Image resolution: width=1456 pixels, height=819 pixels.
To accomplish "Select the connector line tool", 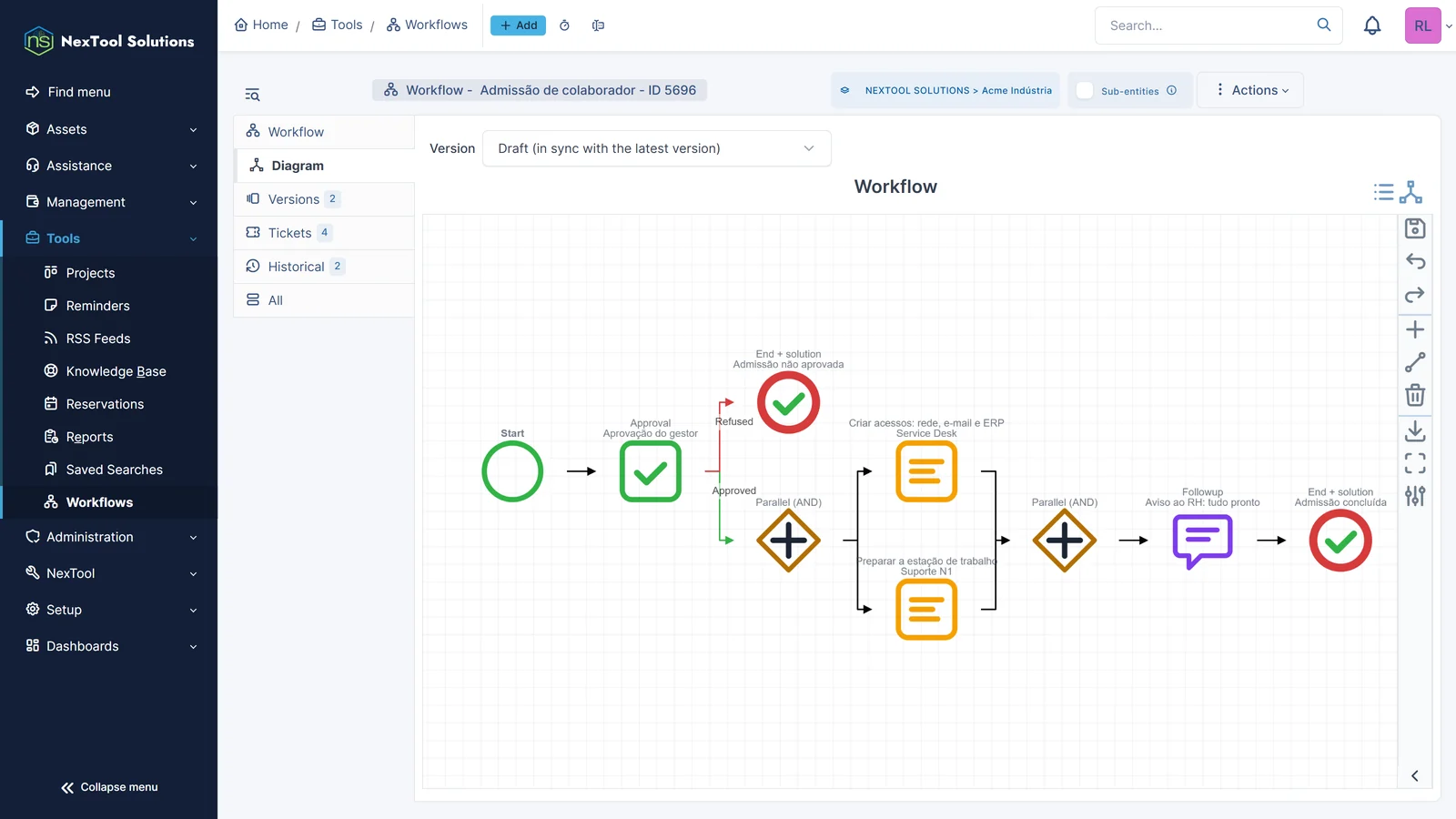I will pos(1415,362).
